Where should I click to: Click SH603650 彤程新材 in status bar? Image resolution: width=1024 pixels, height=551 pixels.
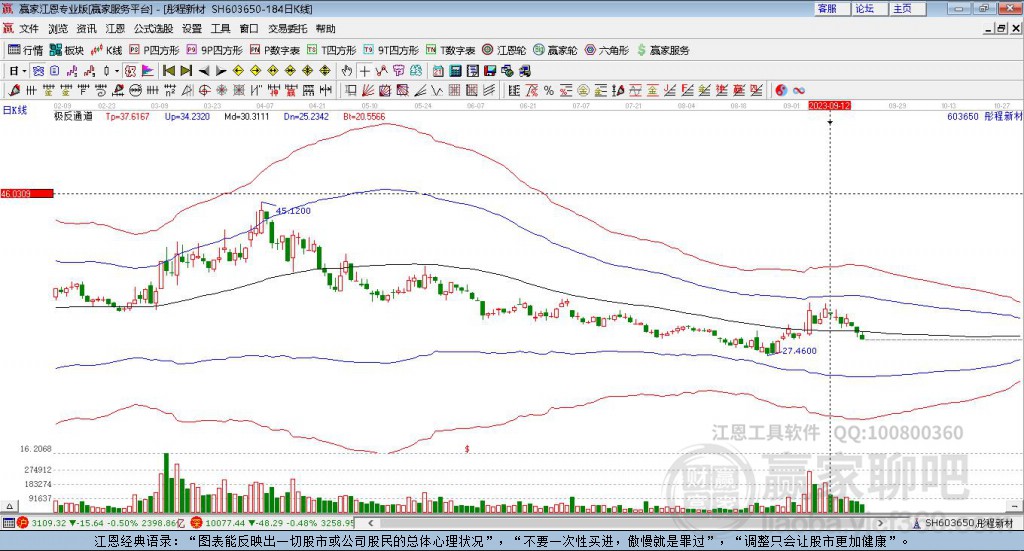click(968, 523)
